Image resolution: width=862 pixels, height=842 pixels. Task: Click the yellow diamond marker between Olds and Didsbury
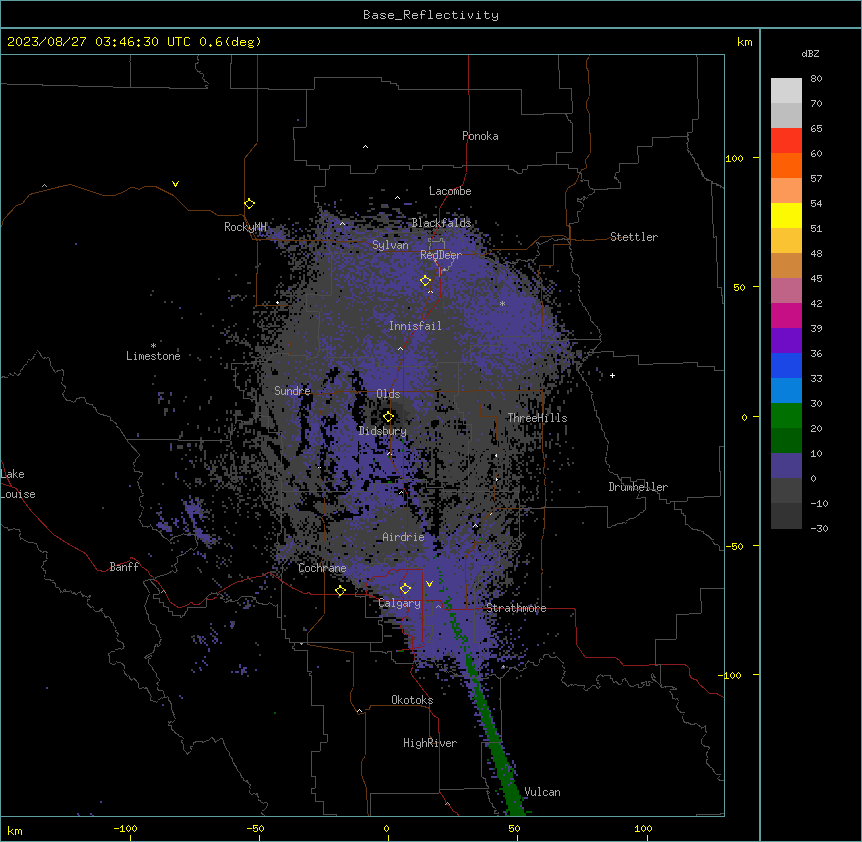tap(388, 417)
